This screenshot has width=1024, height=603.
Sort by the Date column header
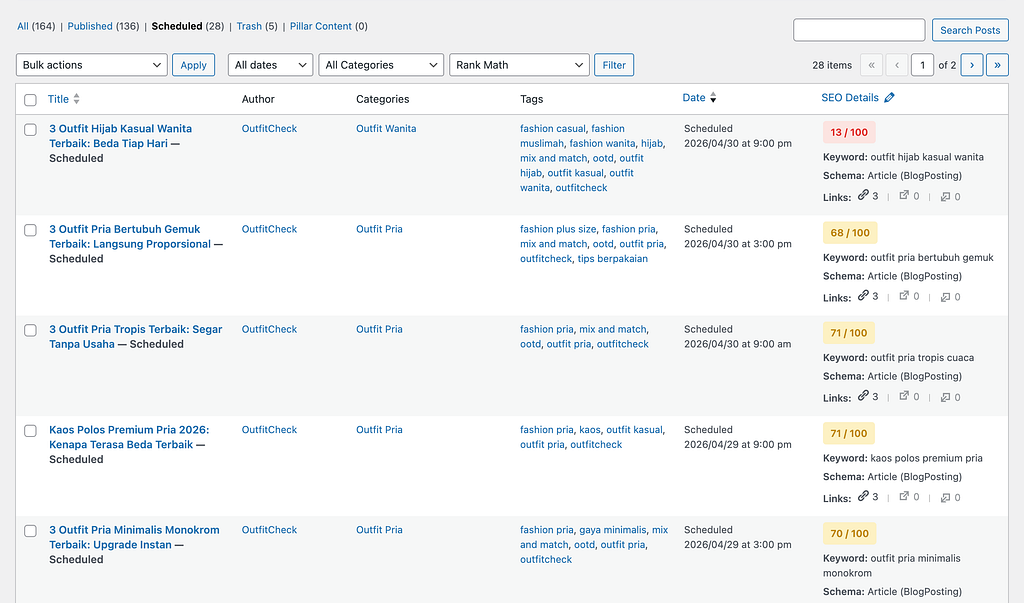click(x=694, y=97)
